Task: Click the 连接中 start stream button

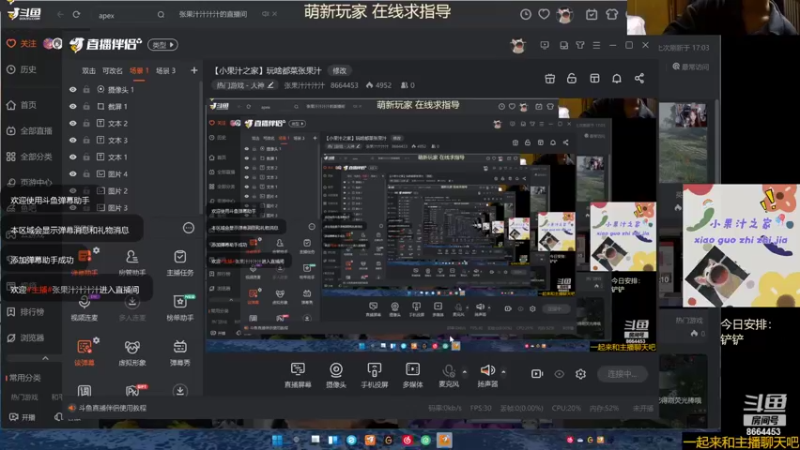Action: pos(622,374)
